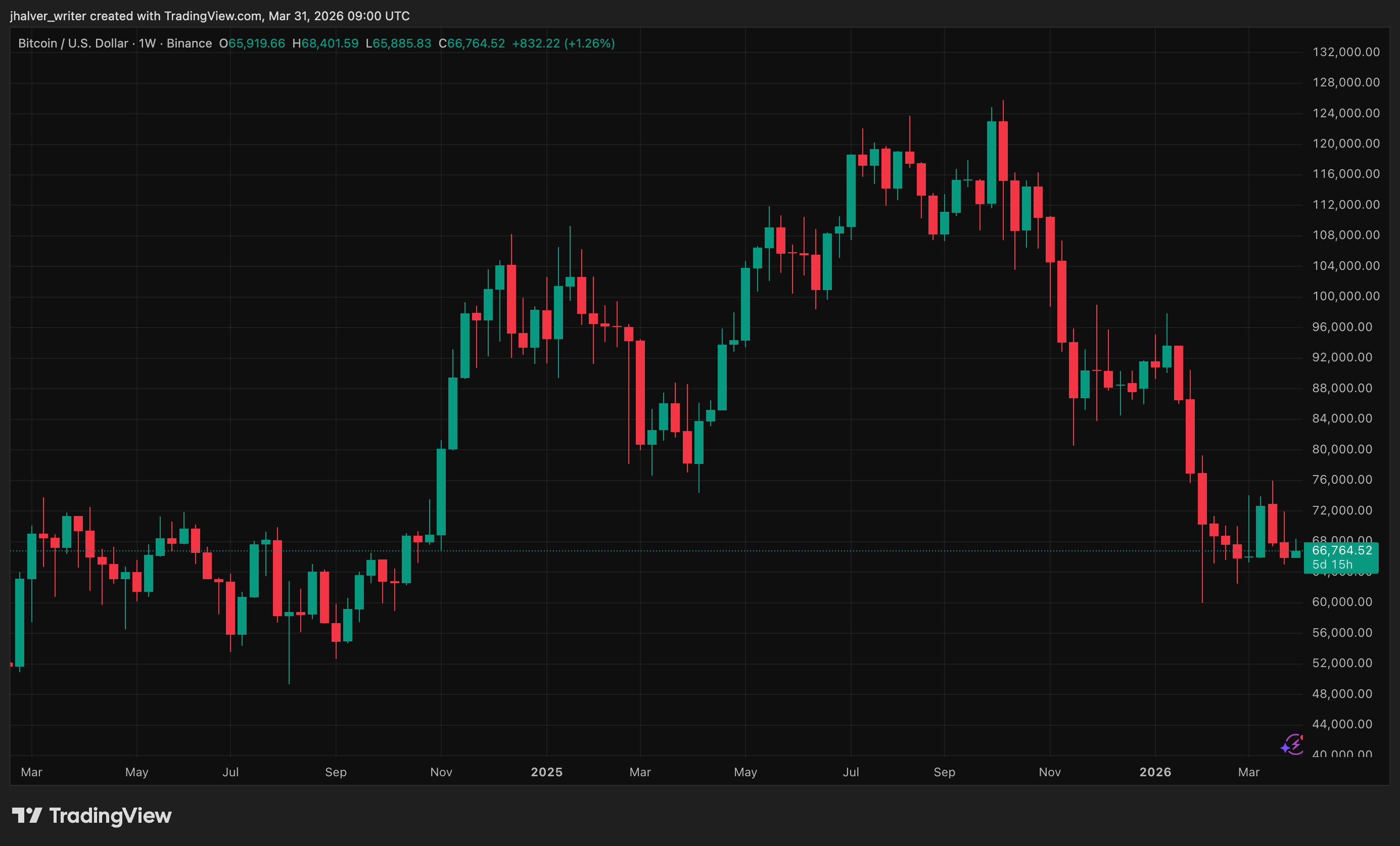Click the jhalver_writer author text in header

coord(49,16)
